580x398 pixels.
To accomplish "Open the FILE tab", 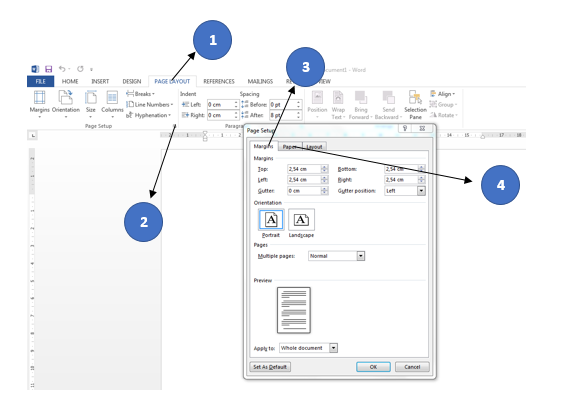I will point(41,81).
